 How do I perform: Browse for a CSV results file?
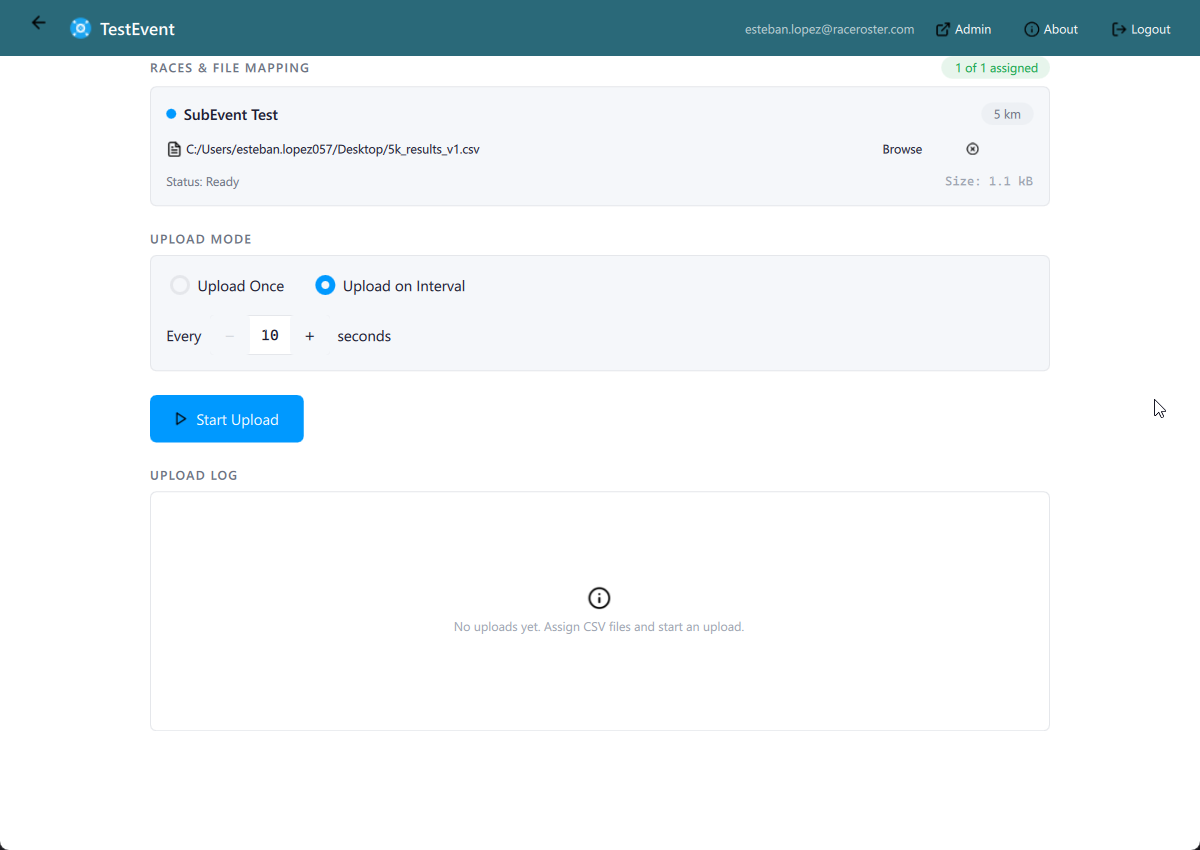[x=902, y=149]
